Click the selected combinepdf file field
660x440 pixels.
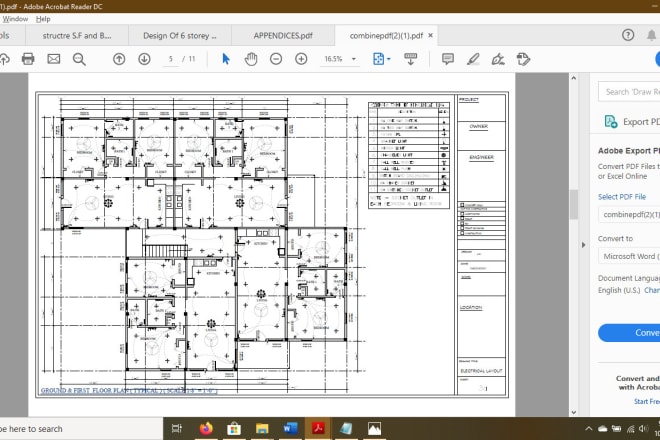629,215
